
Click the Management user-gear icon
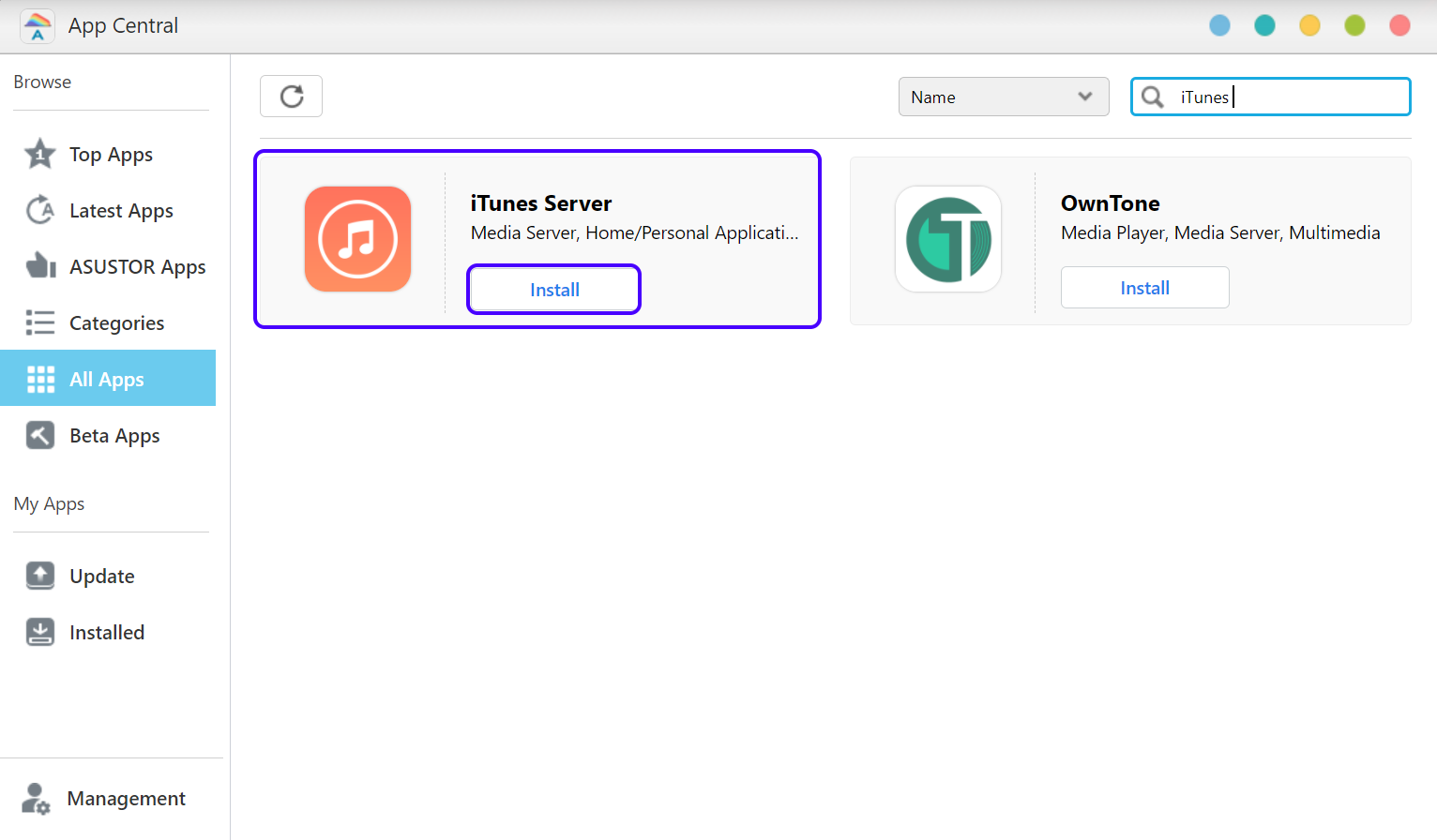pyautogui.click(x=37, y=799)
